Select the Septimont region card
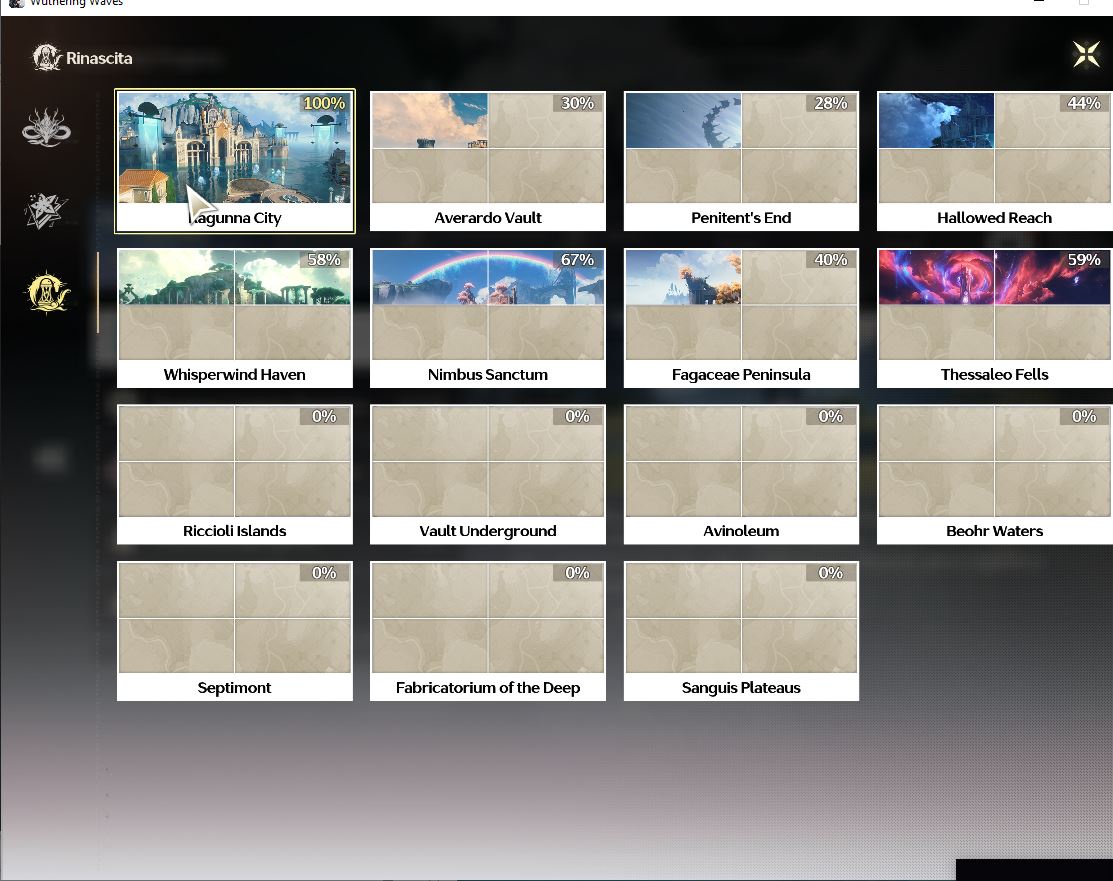The width and height of the screenshot is (1113, 881). point(235,631)
